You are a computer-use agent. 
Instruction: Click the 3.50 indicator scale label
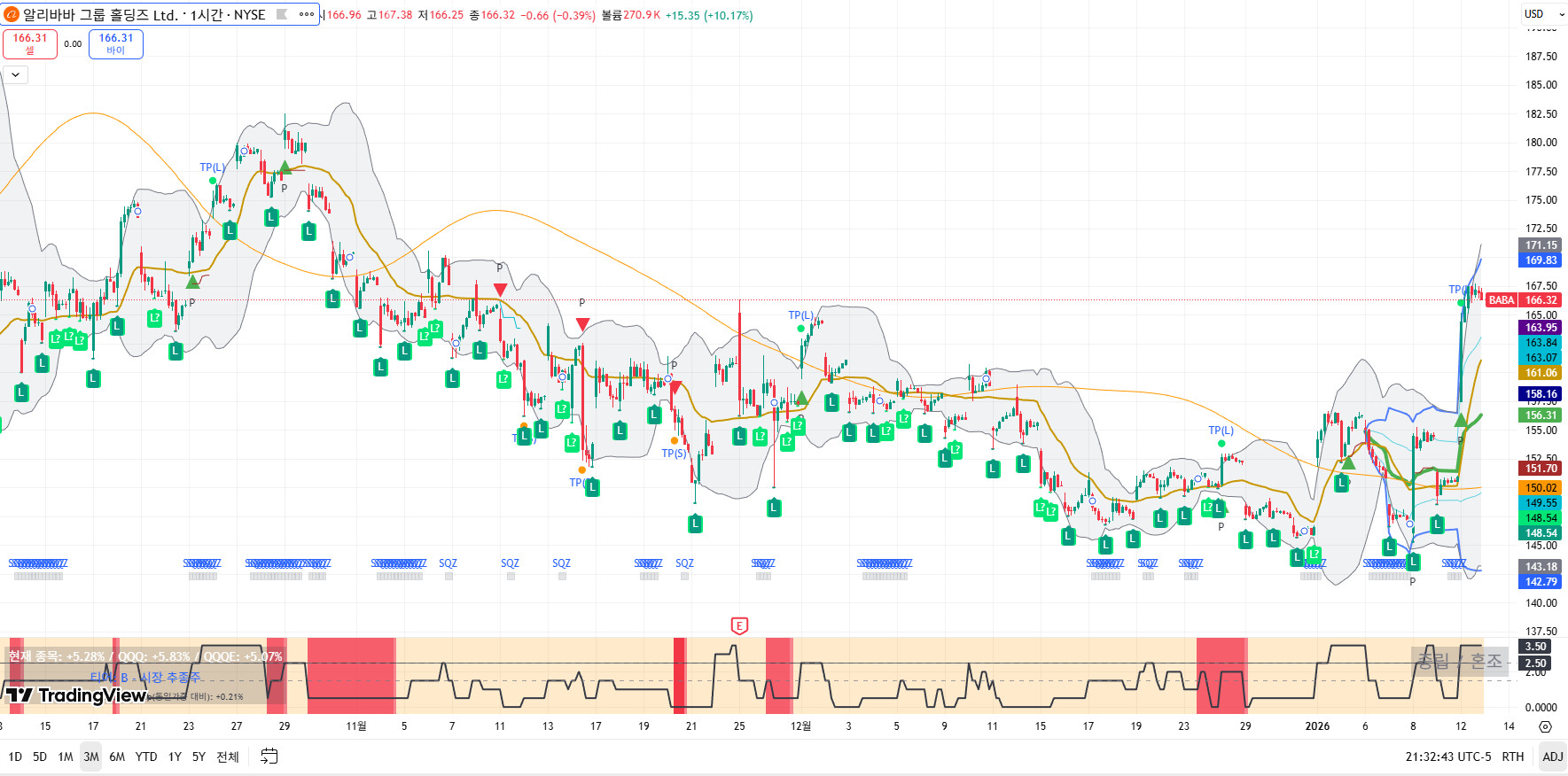click(1536, 647)
